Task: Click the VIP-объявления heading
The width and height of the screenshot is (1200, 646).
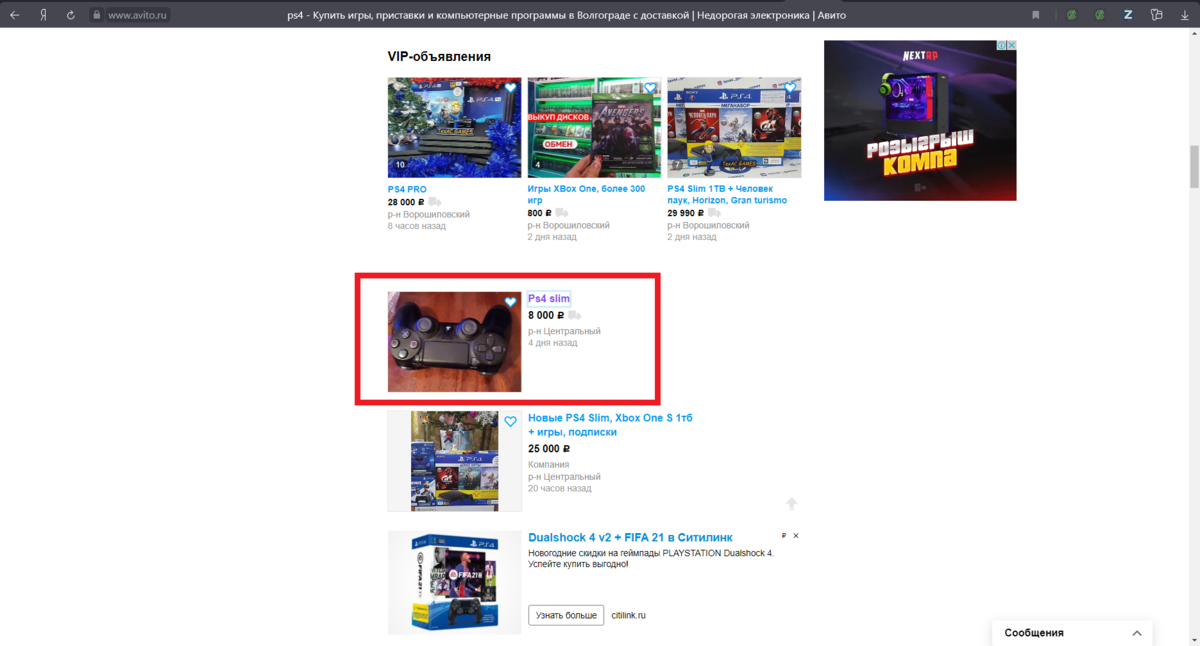Action: [x=439, y=57]
